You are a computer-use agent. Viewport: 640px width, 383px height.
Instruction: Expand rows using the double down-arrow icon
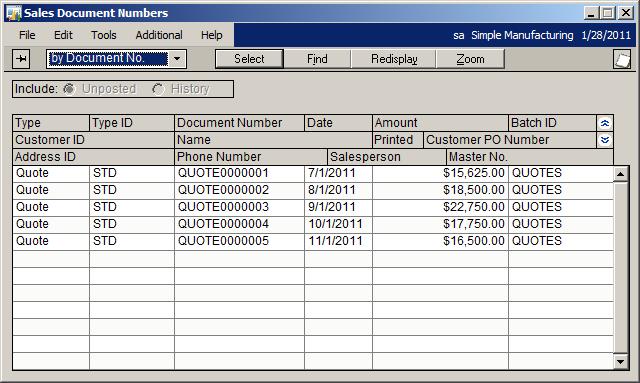click(x=605, y=140)
